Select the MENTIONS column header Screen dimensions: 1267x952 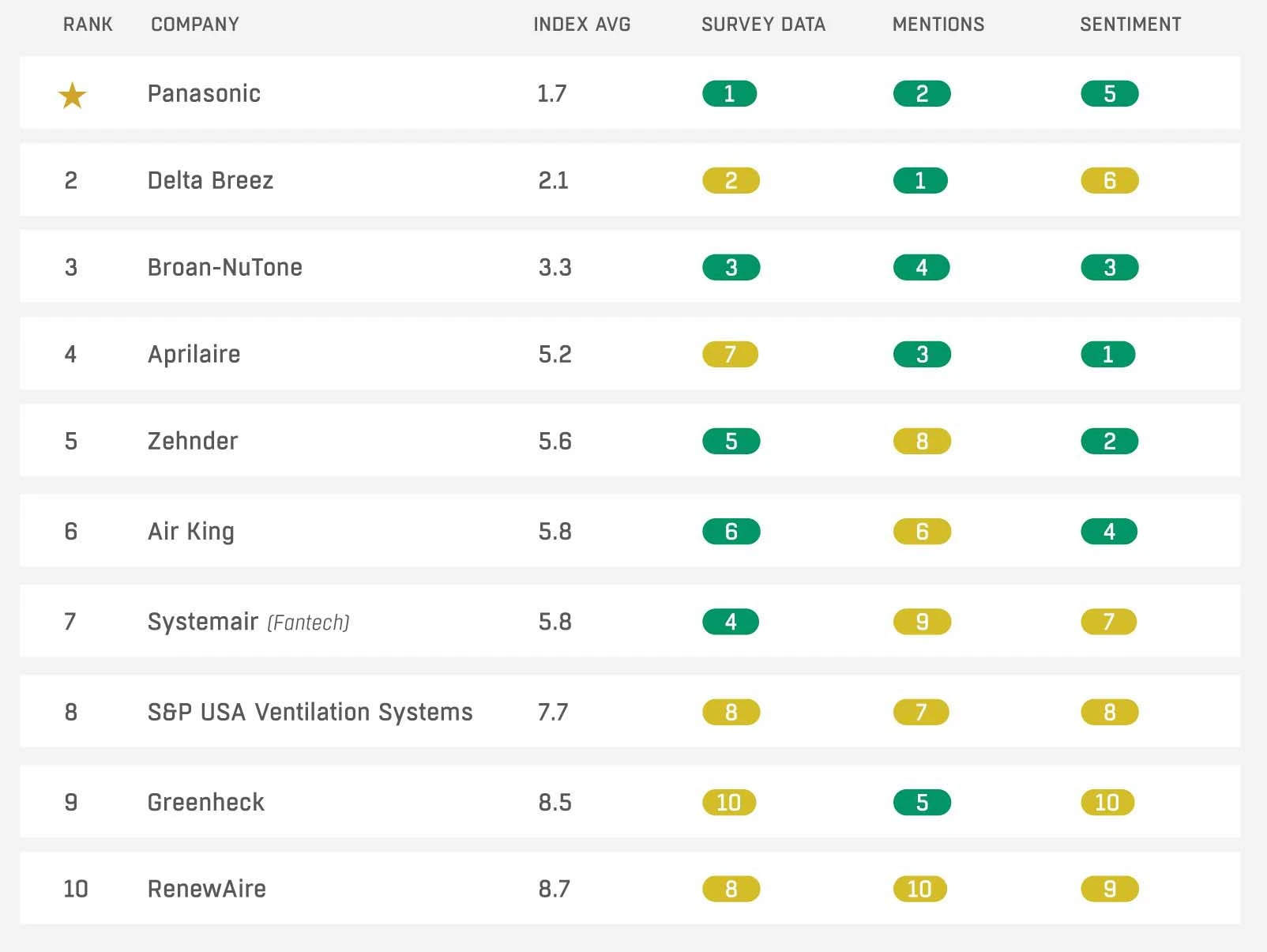coord(938,24)
